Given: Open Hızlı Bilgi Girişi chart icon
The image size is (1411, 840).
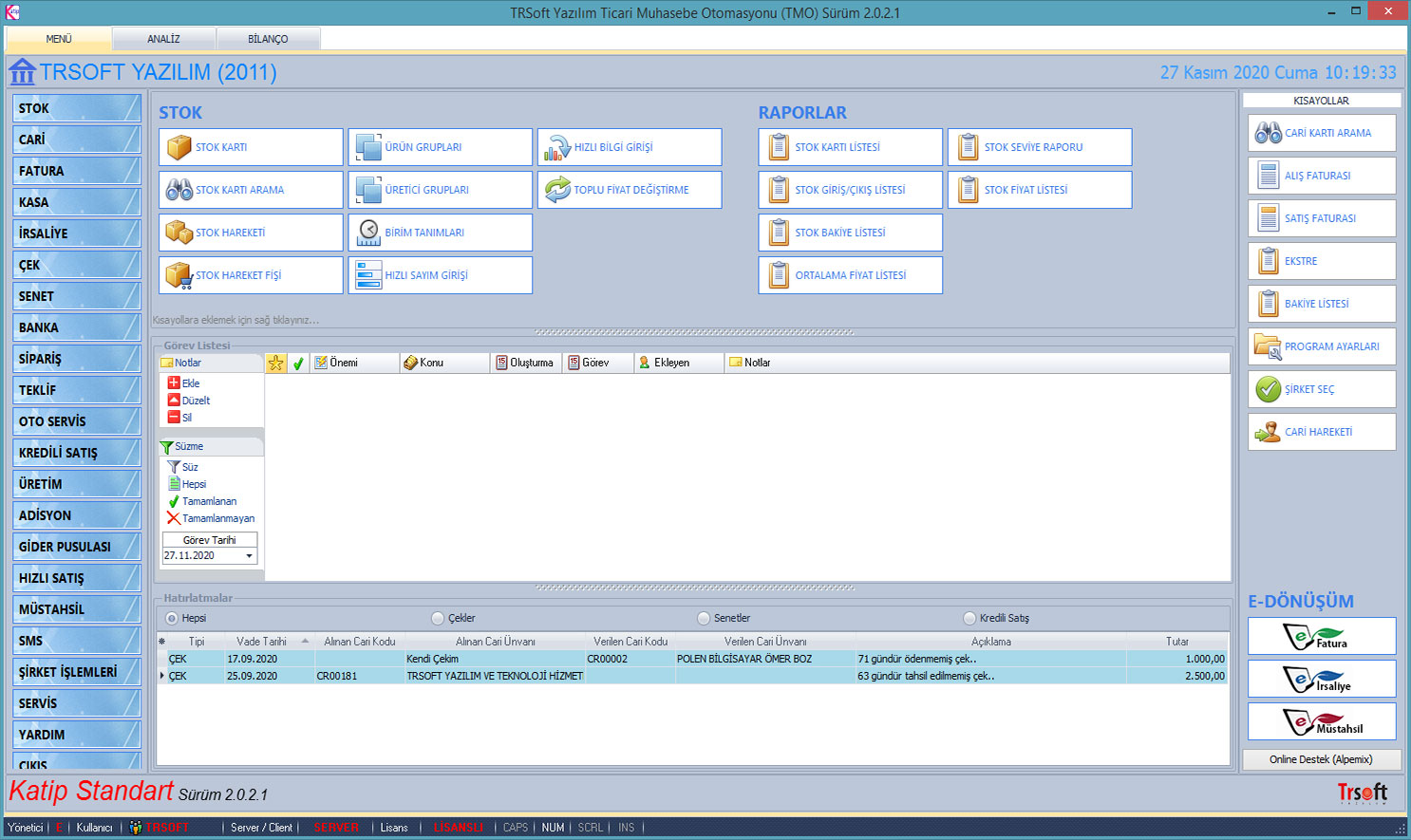Looking at the screenshot, I should [557, 147].
